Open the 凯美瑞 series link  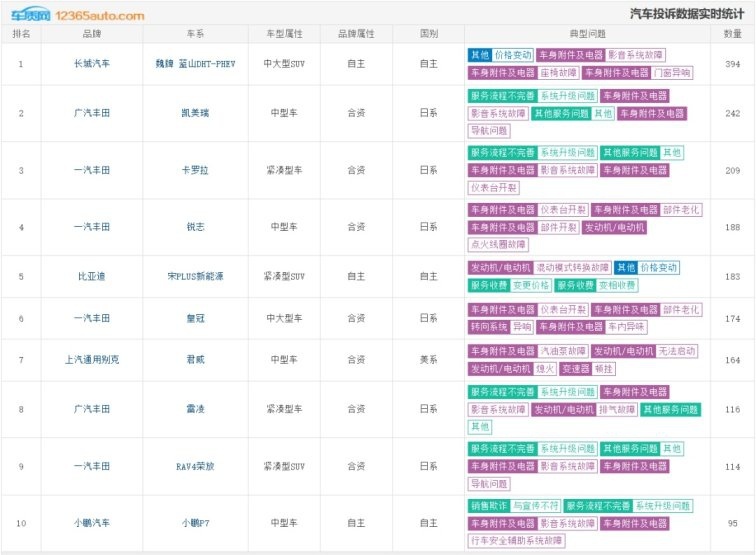(195, 113)
